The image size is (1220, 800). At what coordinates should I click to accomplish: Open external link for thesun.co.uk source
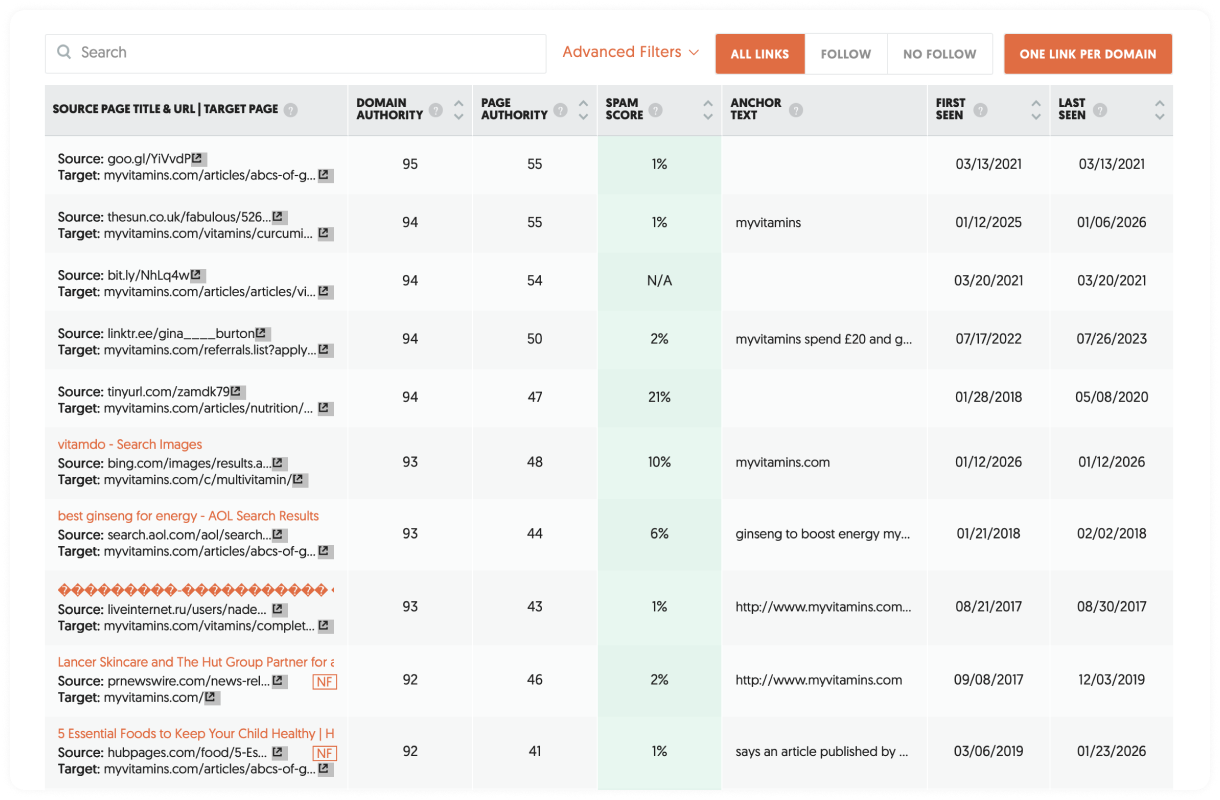(x=279, y=216)
